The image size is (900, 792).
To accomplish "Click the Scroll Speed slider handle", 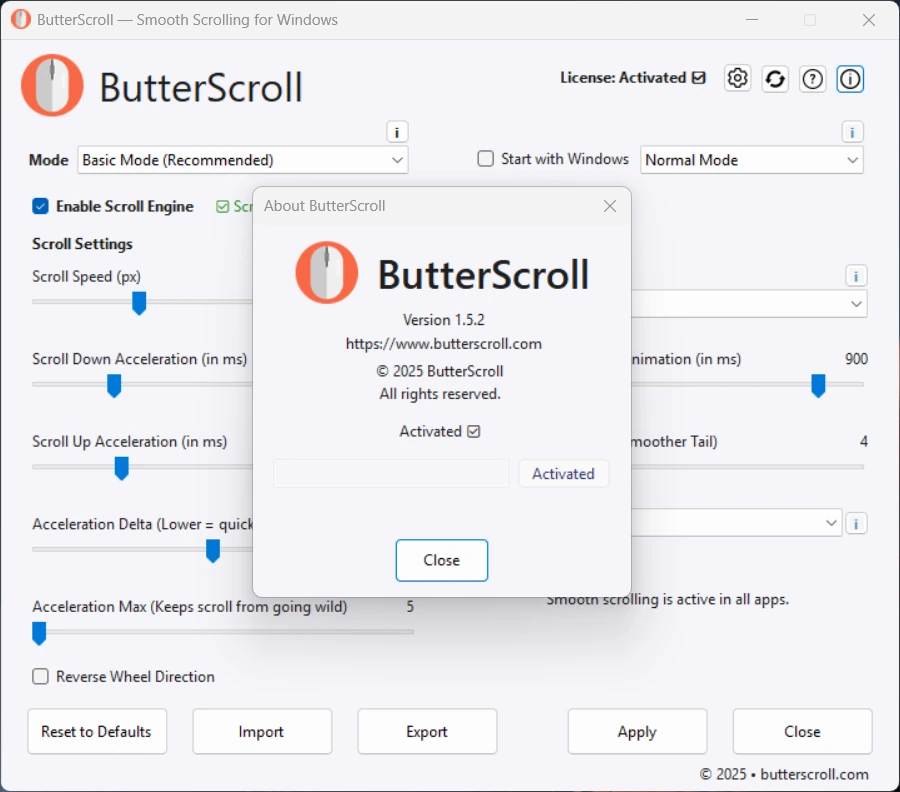I will [139, 303].
